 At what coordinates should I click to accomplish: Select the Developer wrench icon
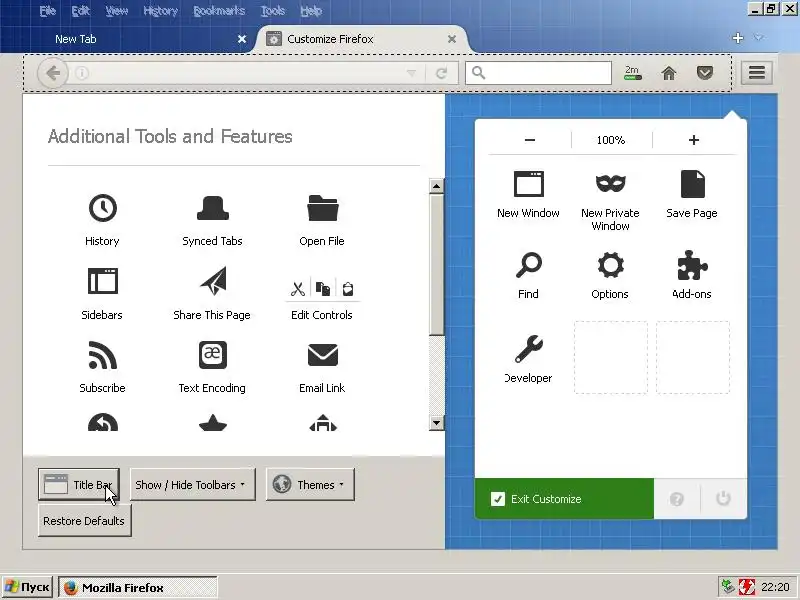click(529, 348)
